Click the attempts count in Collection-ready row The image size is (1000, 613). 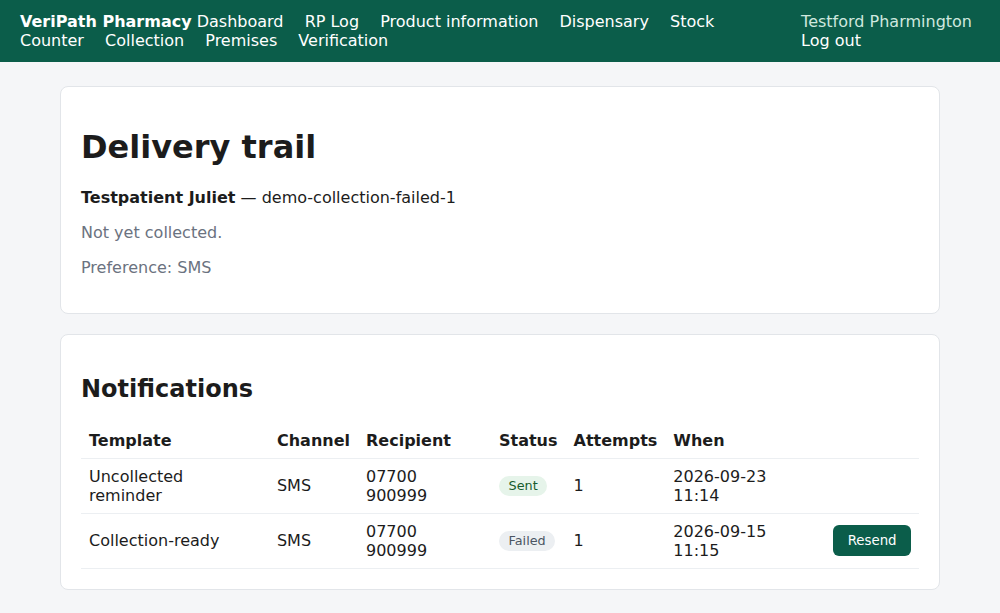pos(578,540)
